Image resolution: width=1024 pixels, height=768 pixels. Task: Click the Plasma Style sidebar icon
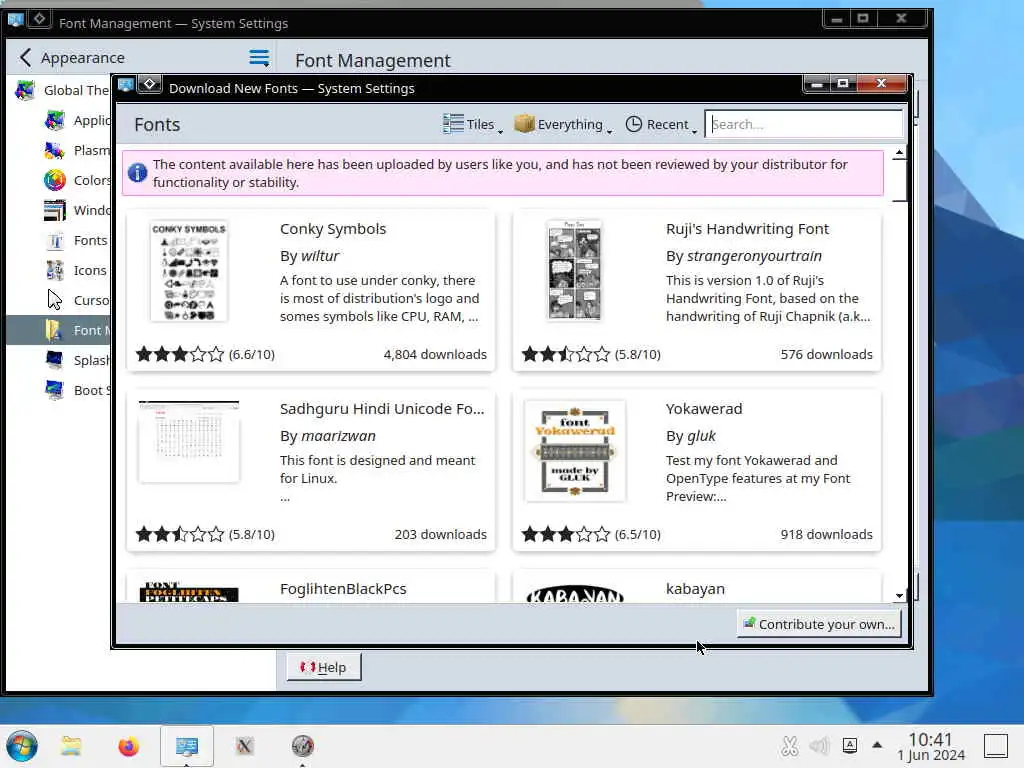tap(55, 150)
